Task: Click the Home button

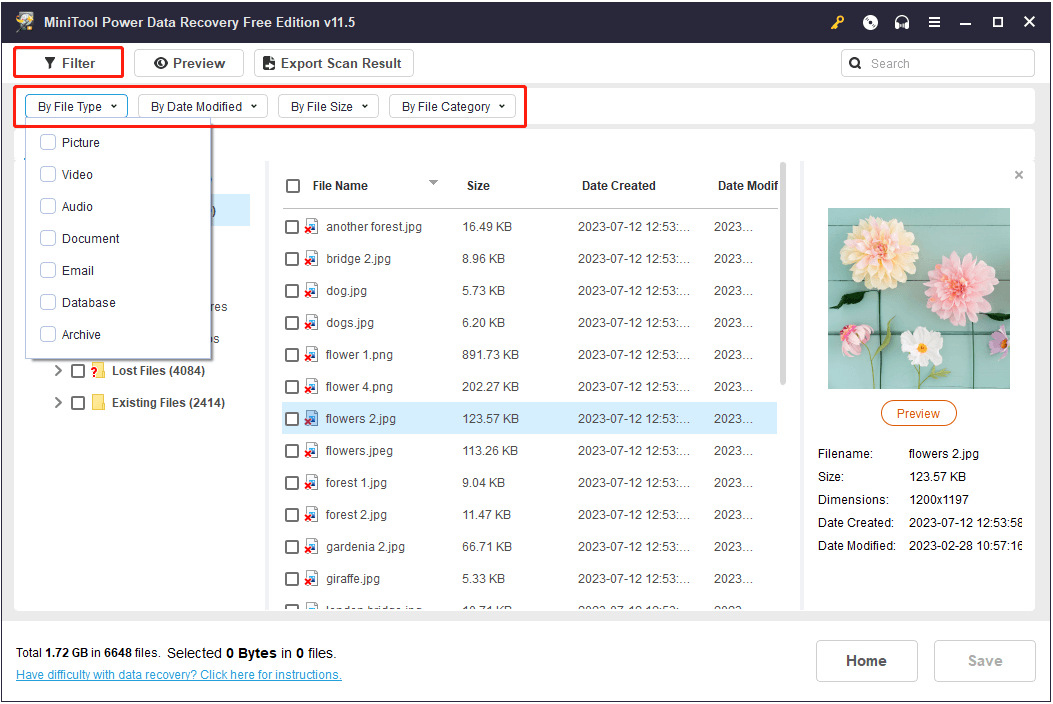Action: [x=866, y=661]
